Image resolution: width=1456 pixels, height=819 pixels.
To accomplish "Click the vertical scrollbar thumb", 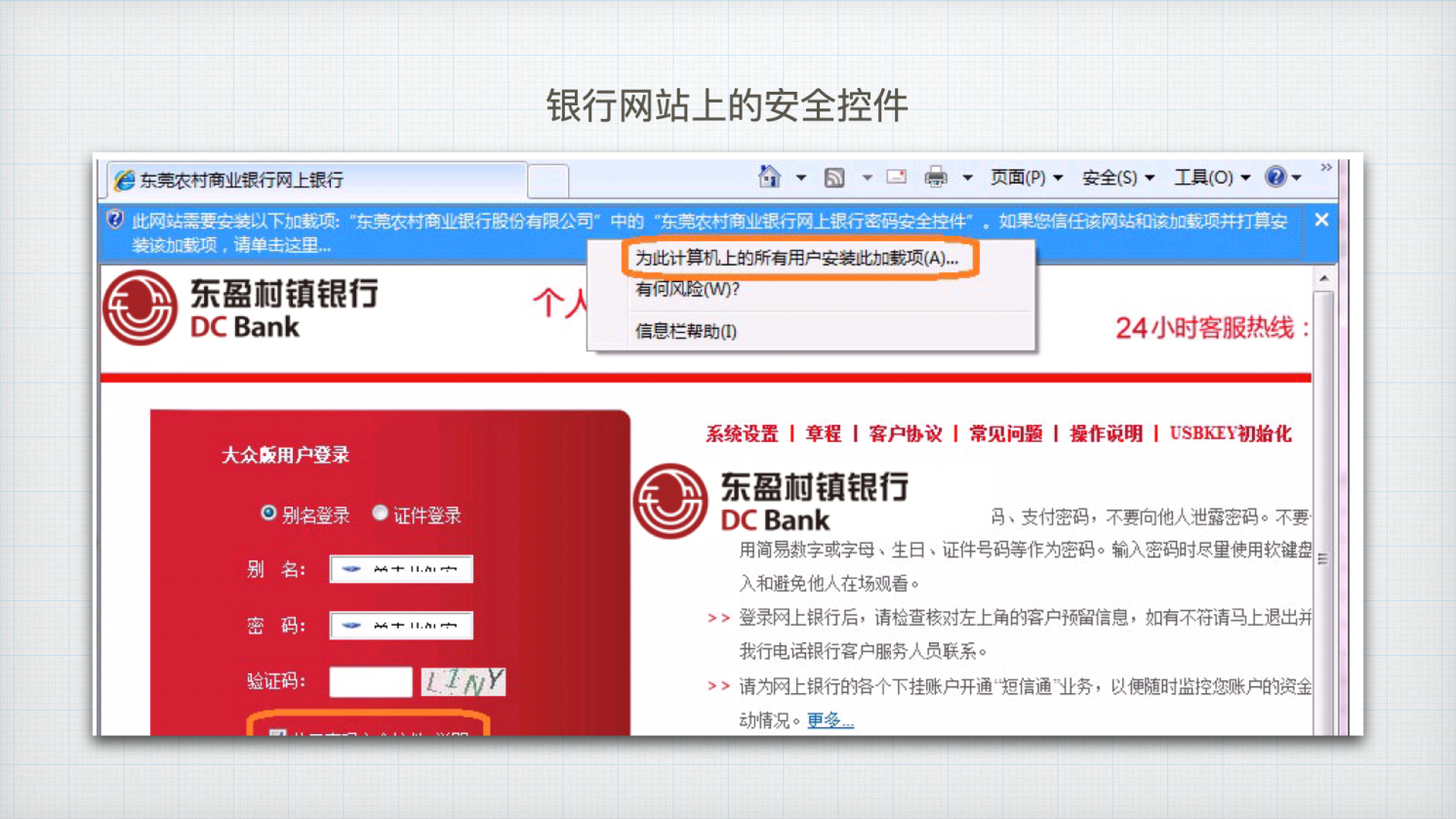I will pos(1323,558).
